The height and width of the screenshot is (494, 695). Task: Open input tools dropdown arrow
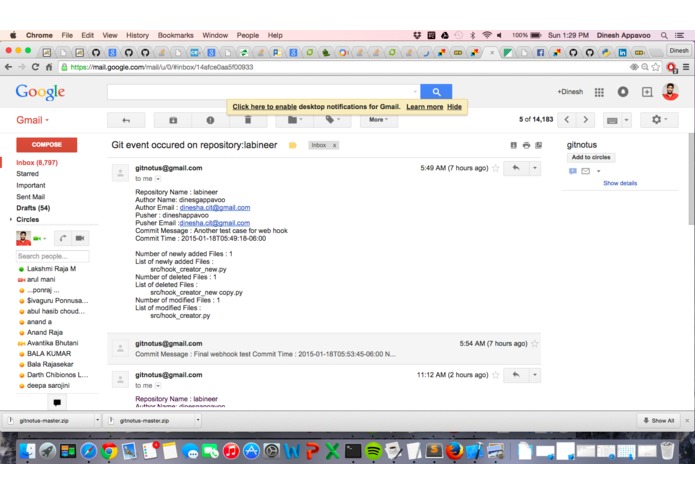pos(626,120)
